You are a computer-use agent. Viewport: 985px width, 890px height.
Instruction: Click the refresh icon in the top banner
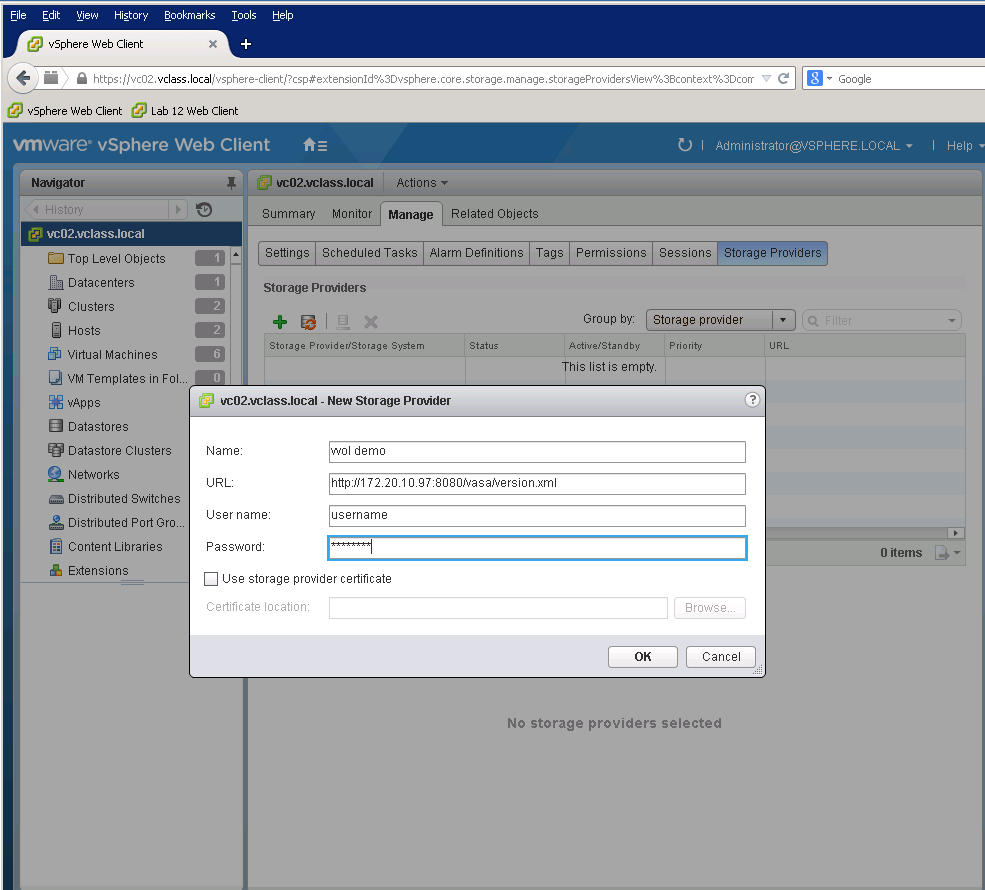click(x=685, y=145)
